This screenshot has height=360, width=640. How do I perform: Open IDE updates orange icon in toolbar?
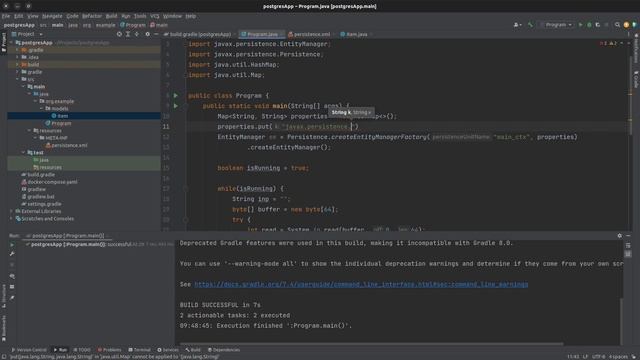coord(626,25)
